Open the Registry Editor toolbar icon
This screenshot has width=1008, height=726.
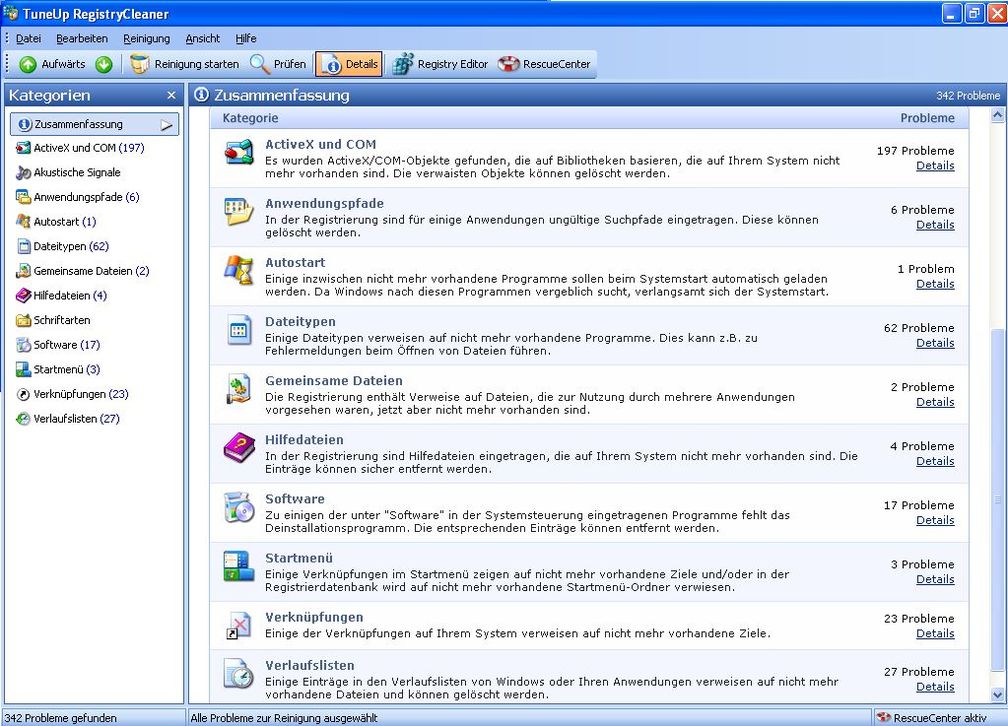pyautogui.click(x=403, y=64)
